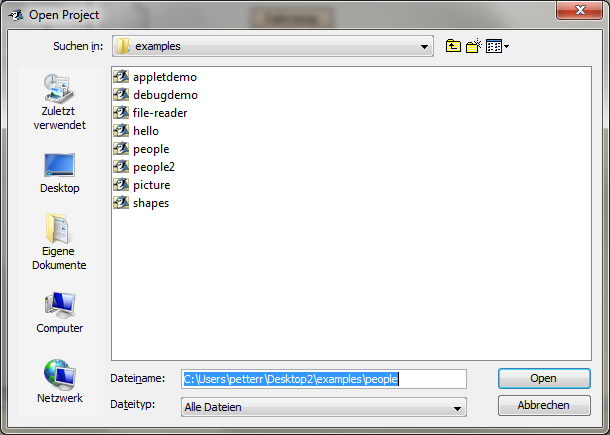Open Netzwerk in places sidebar
This screenshot has width=610, height=435.
59,381
